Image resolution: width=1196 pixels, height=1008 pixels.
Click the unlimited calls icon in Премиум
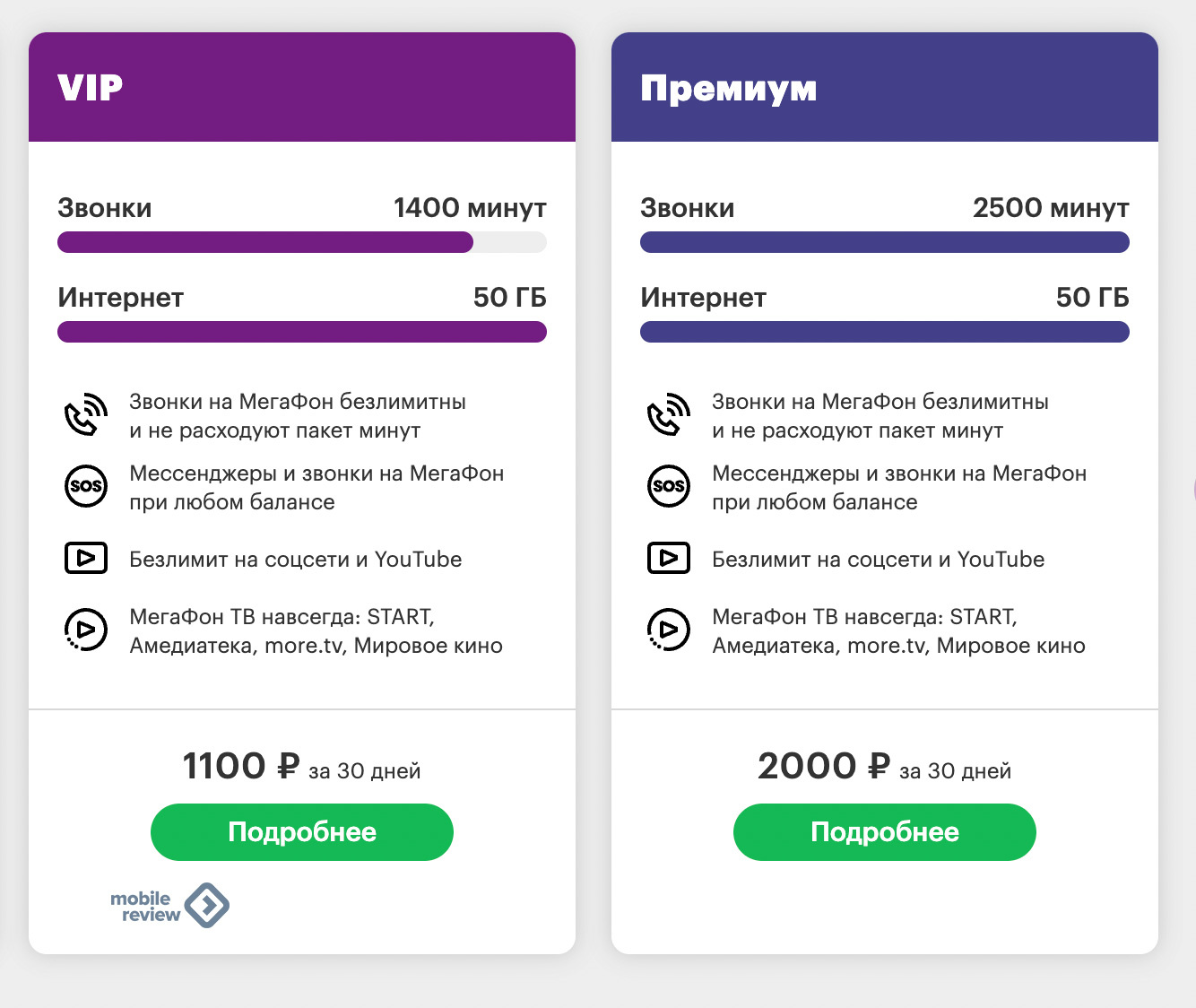[x=668, y=415]
